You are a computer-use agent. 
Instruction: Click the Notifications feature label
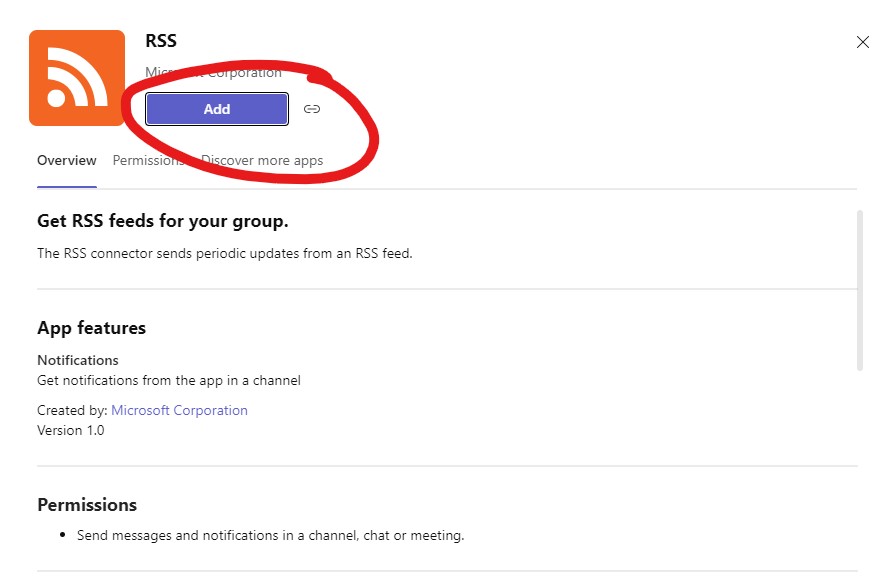click(x=77, y=360)
